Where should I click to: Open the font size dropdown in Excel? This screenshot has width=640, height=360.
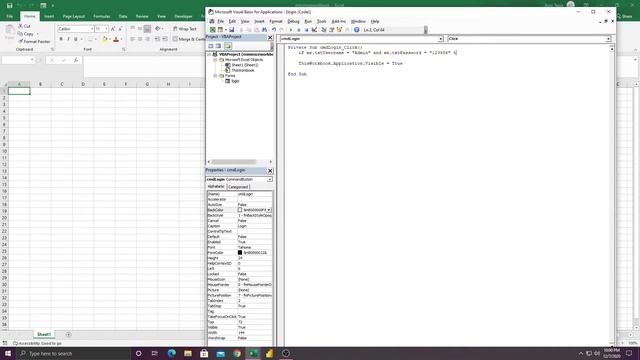(x=107, y=29)
